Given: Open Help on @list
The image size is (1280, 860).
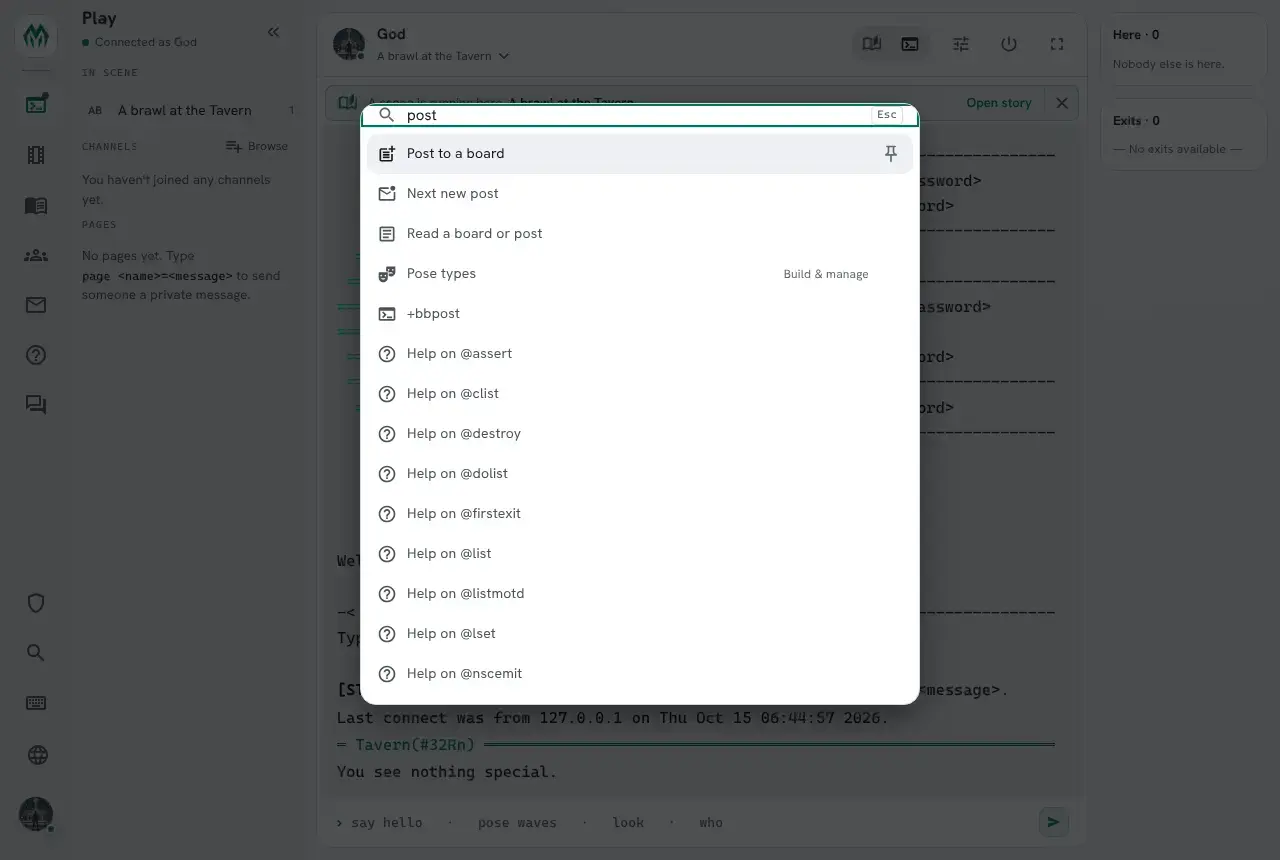Looking at the screenshot, I should click(640, 554).
